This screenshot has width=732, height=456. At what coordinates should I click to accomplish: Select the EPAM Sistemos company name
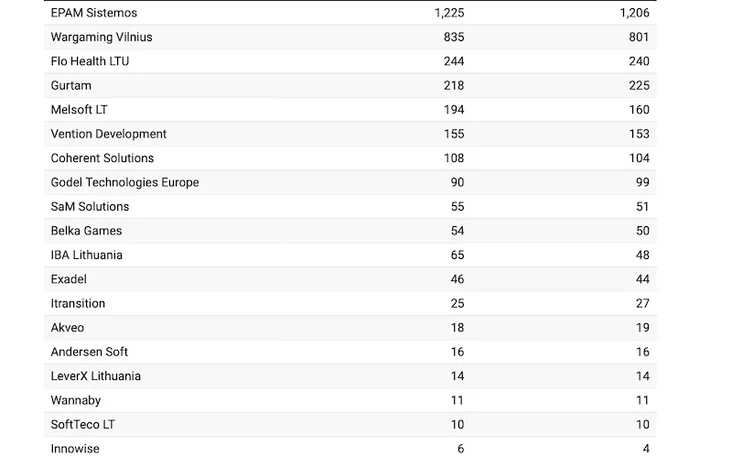tap(94, 13)
